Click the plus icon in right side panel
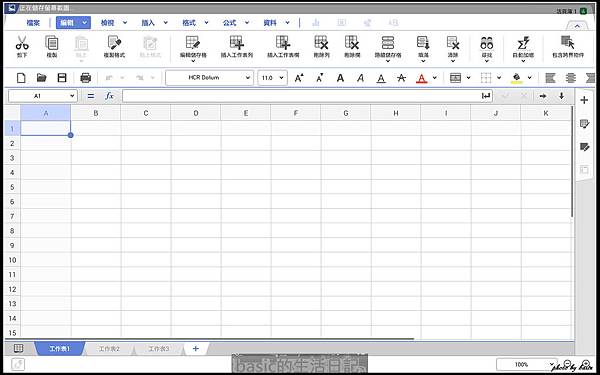The width and height of the screenshot is (600, 375). tap(584, 100)
